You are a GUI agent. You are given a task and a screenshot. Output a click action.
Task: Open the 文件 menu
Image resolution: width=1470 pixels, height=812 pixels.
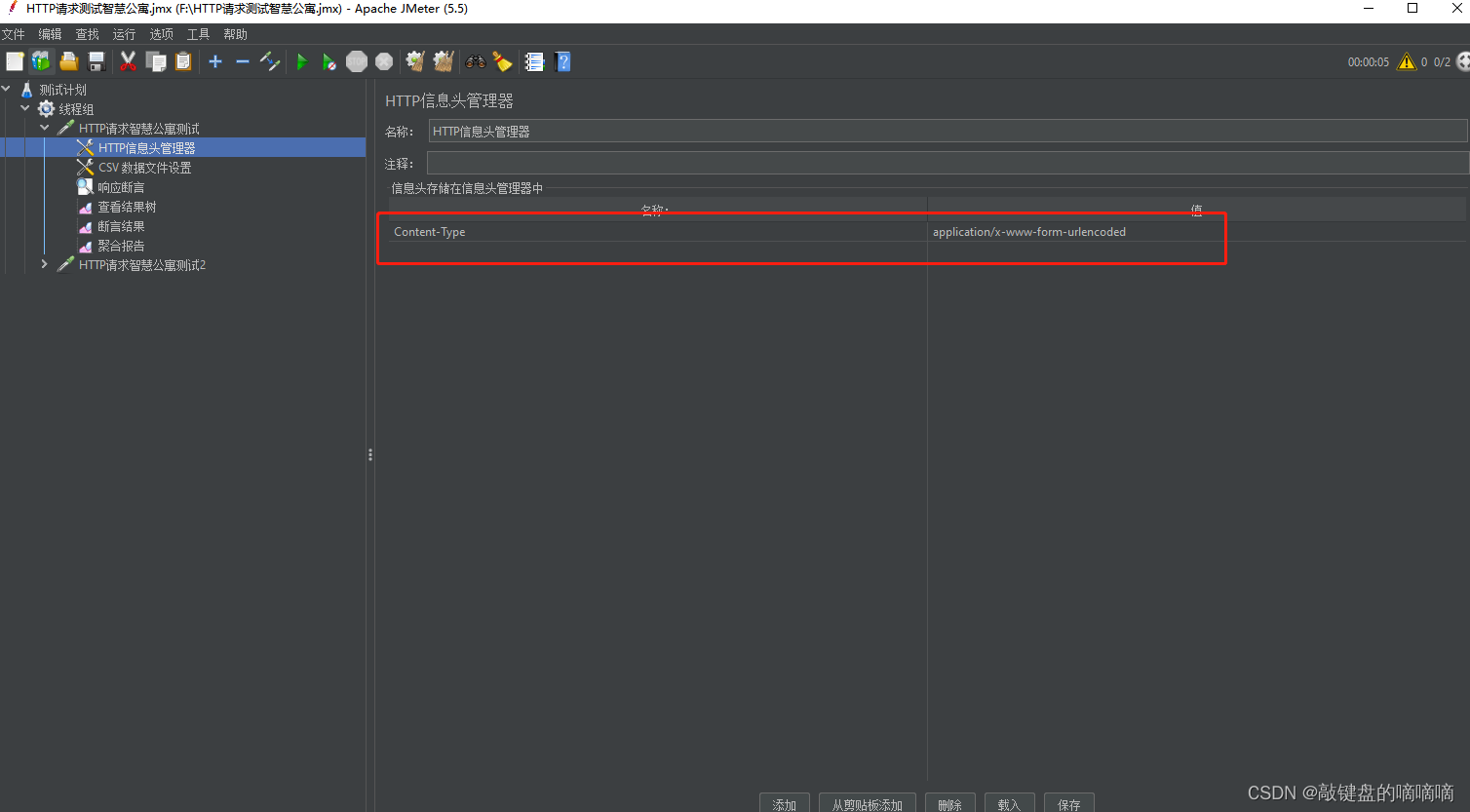[x=14, y=34]
